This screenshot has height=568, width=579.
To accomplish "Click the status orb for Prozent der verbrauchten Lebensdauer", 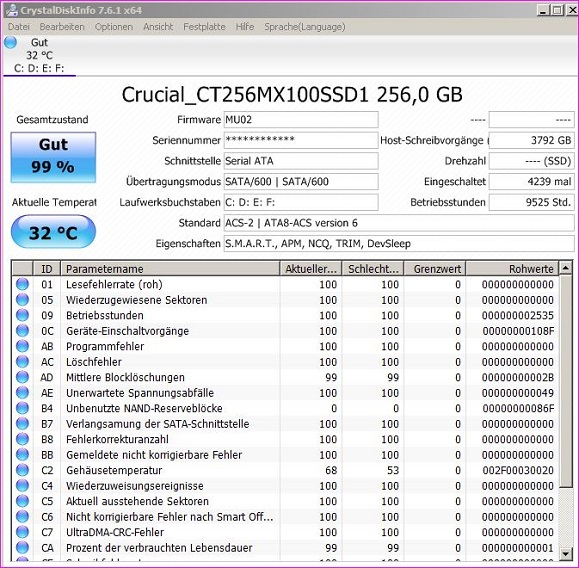I will coord(22,548).
